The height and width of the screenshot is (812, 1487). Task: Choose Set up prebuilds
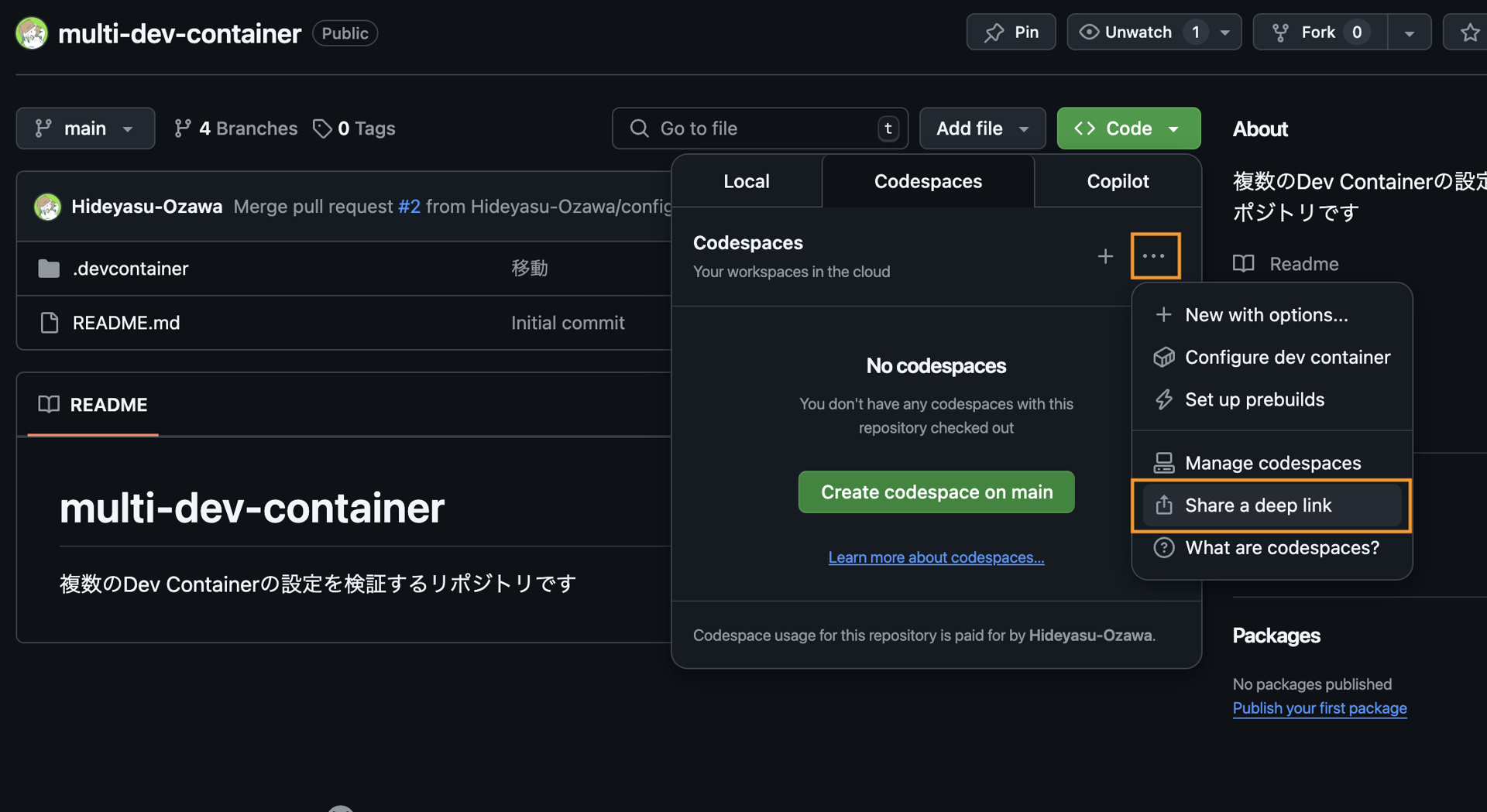point(1272,399)
